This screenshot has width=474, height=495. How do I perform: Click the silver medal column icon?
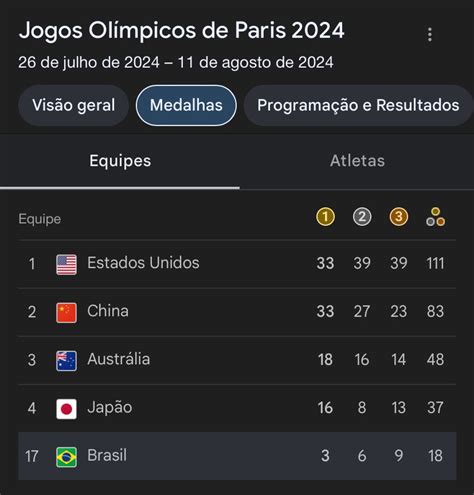pos(362,217)
